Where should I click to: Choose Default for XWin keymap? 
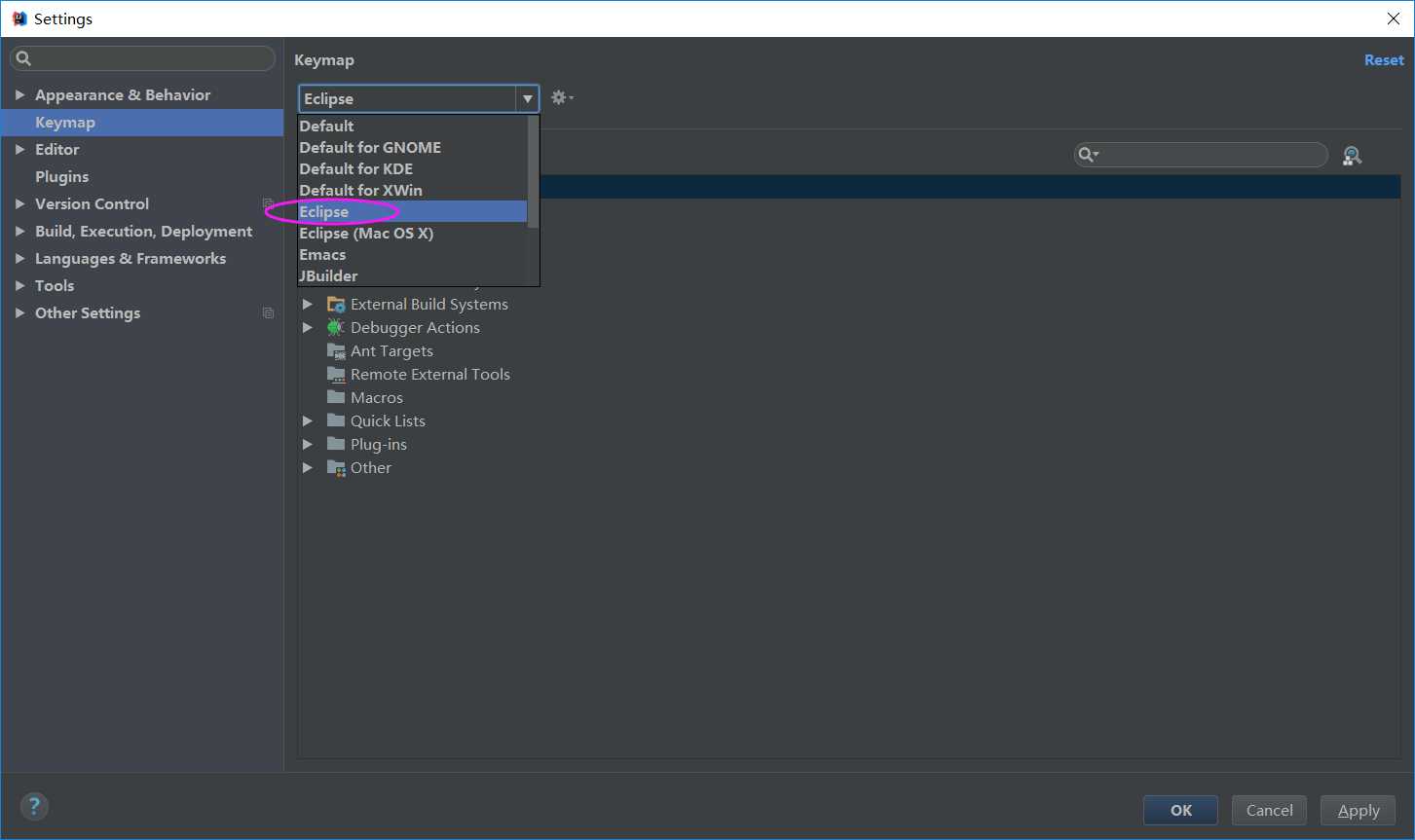click(x=413, y=191)
